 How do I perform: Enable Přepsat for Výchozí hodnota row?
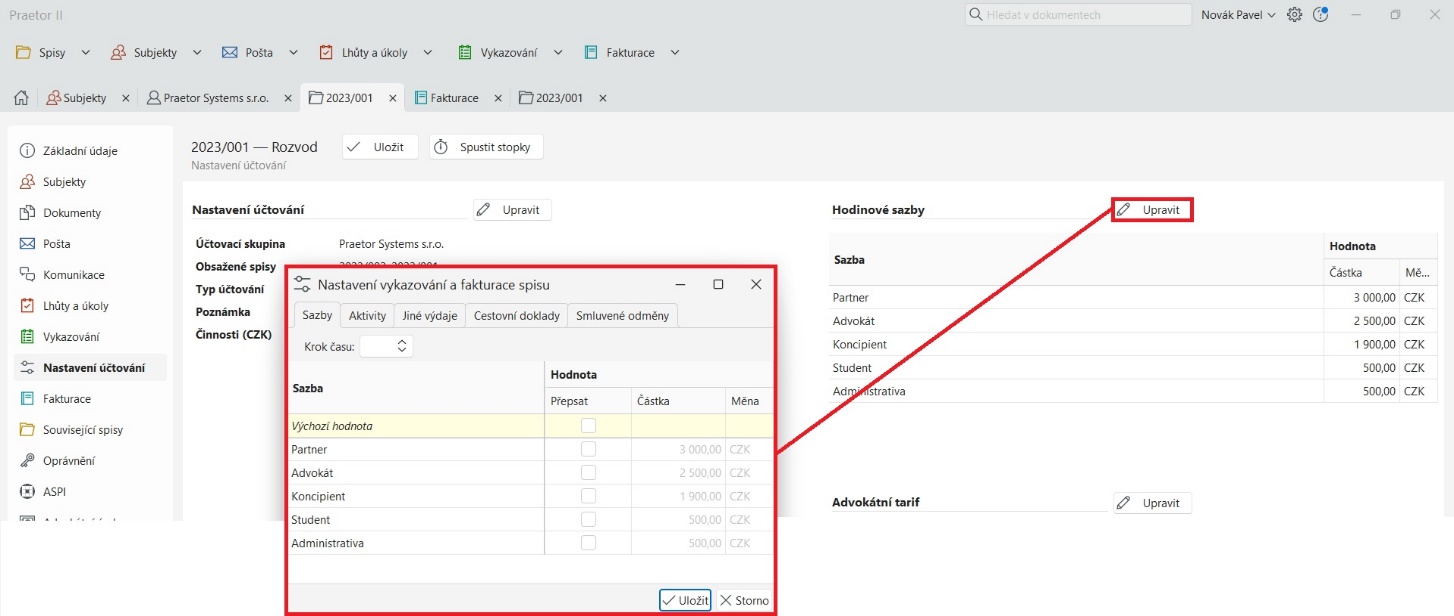pyautogui.click(x=588, y=426)
